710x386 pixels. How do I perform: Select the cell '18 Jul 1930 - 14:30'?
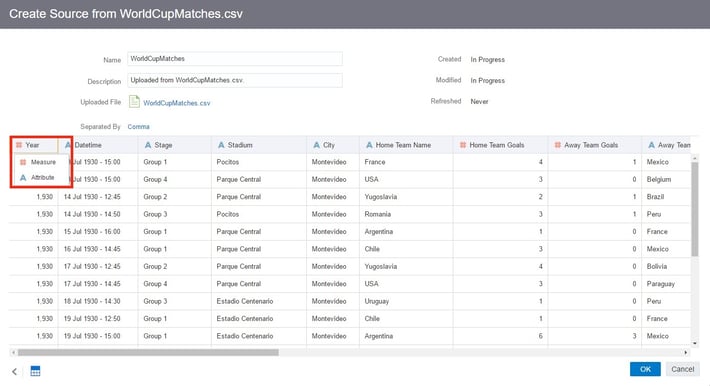click(x=98, y=301)
